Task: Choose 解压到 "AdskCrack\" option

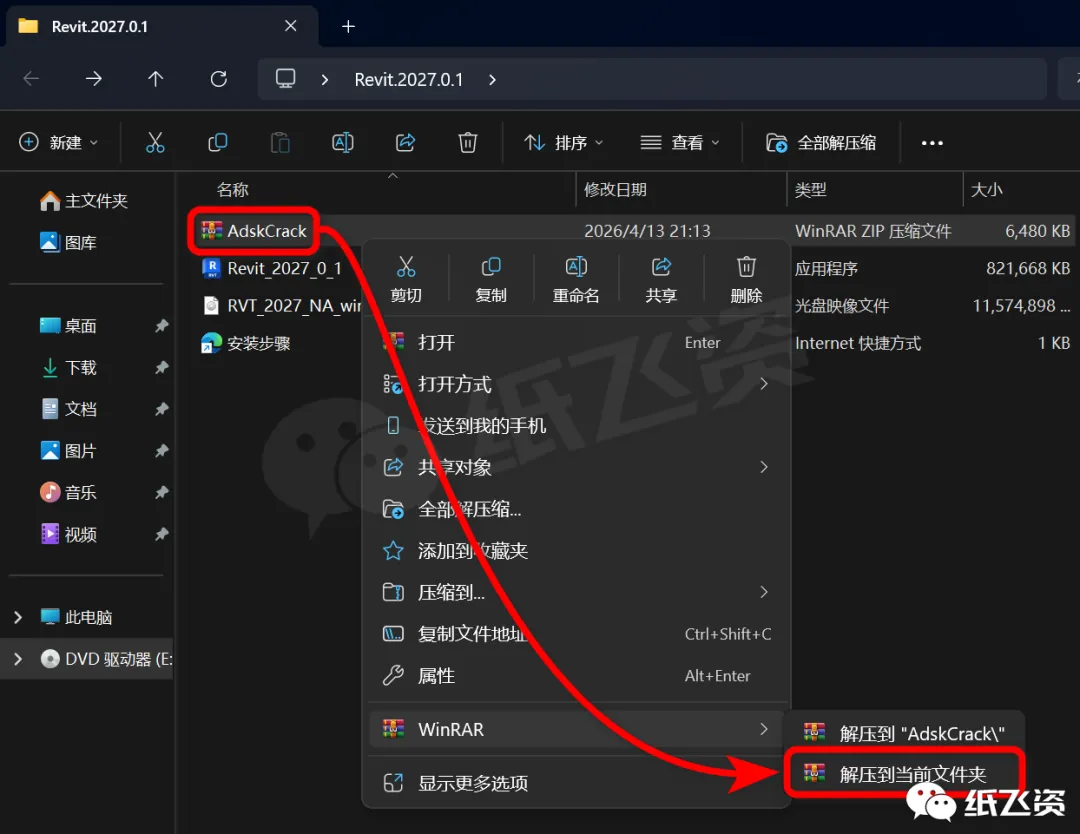Action: click(x=904, y=733)
